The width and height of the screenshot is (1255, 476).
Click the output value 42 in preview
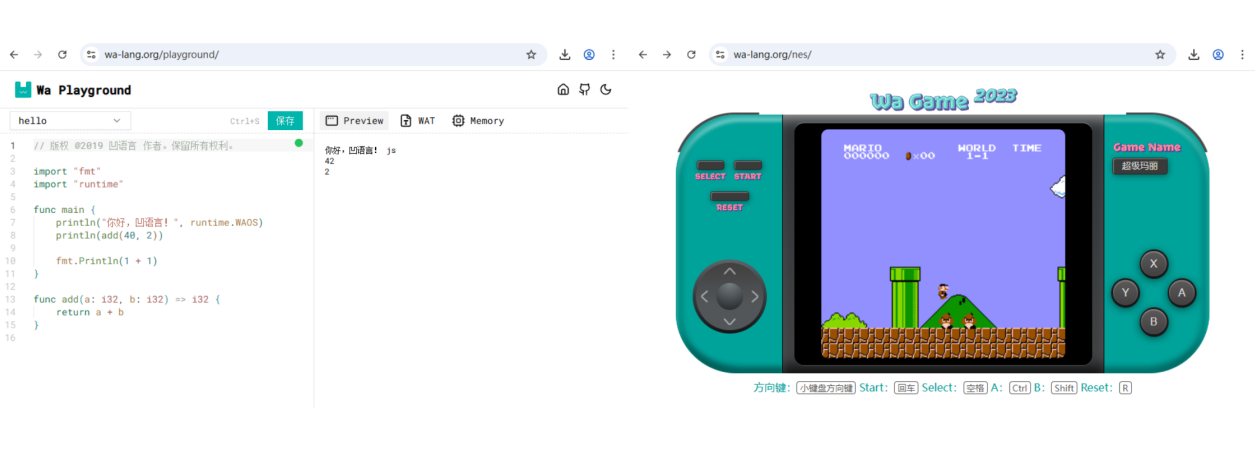329,161
